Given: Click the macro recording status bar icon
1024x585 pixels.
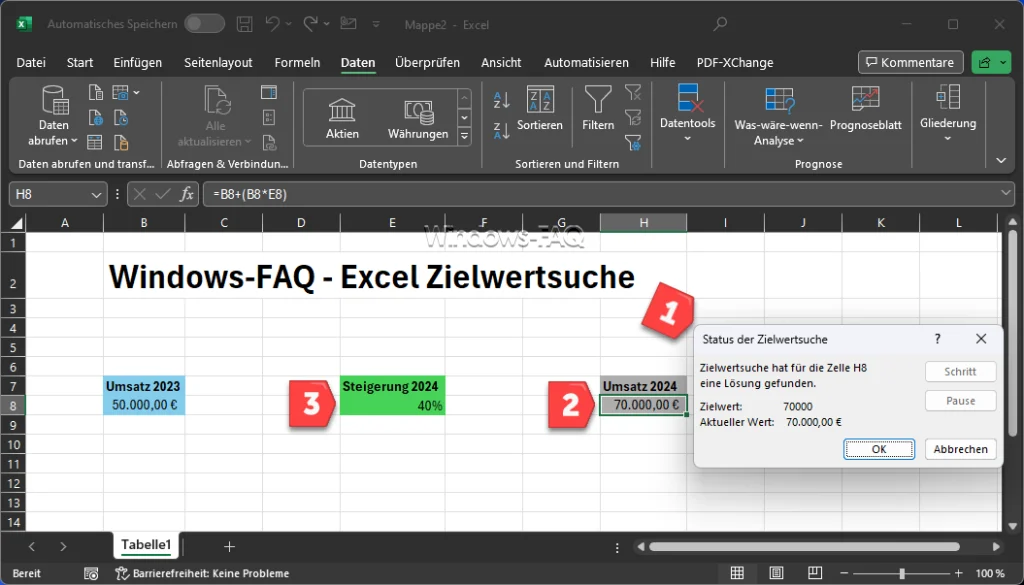Looking at the screenshot, I should coord(91,573).
